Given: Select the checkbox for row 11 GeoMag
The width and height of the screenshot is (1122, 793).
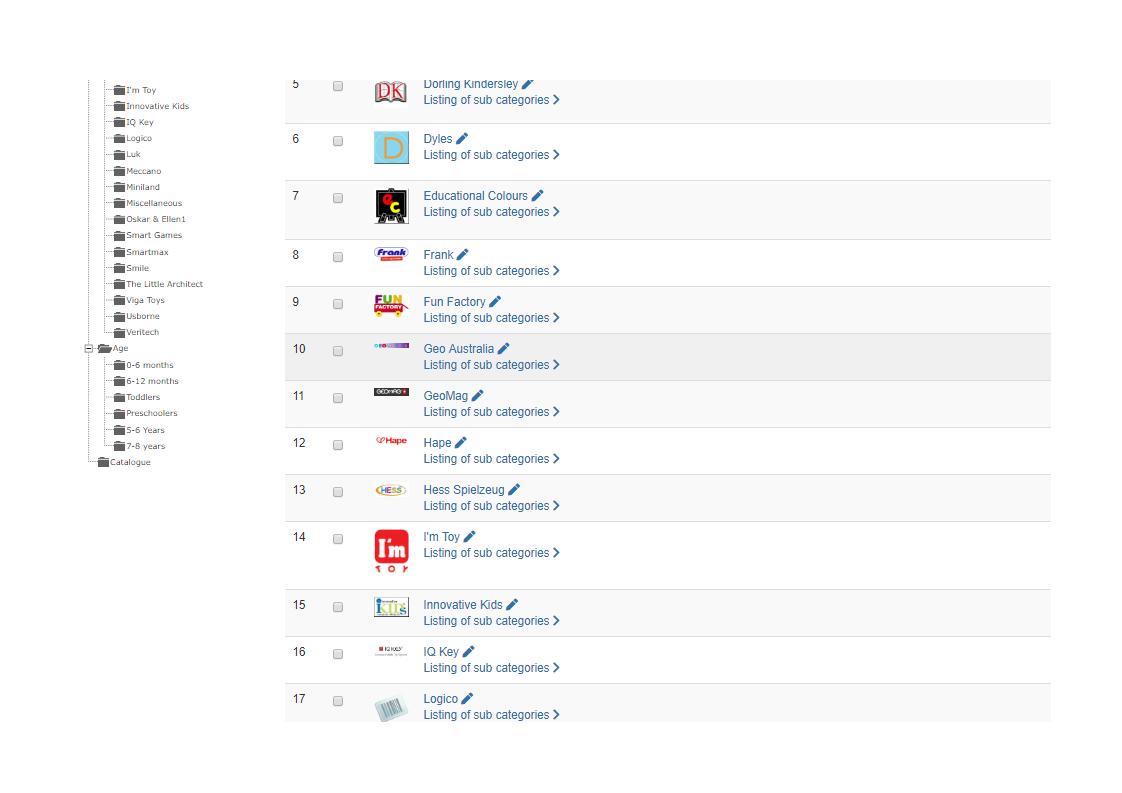Looking at the screenshot, I should coord(338,398).
